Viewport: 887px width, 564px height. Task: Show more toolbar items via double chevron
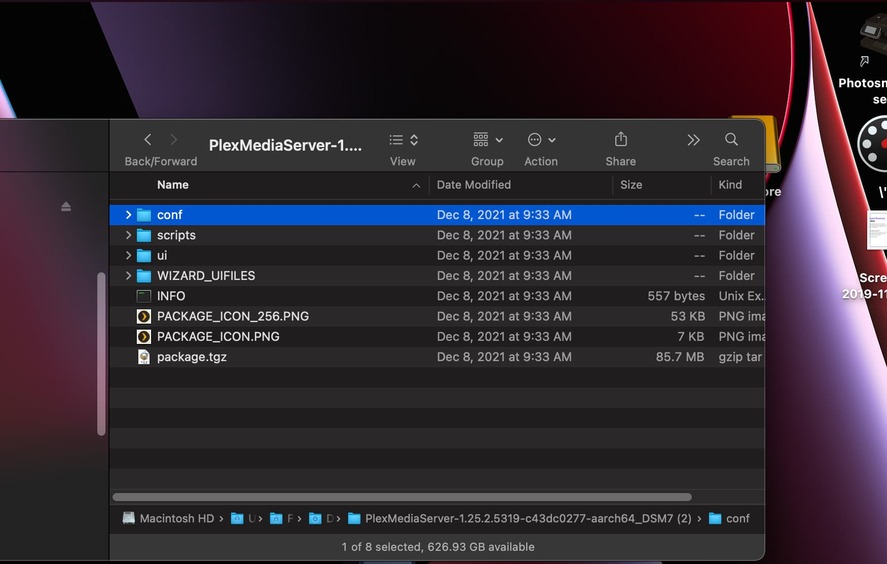pos(693,140)
